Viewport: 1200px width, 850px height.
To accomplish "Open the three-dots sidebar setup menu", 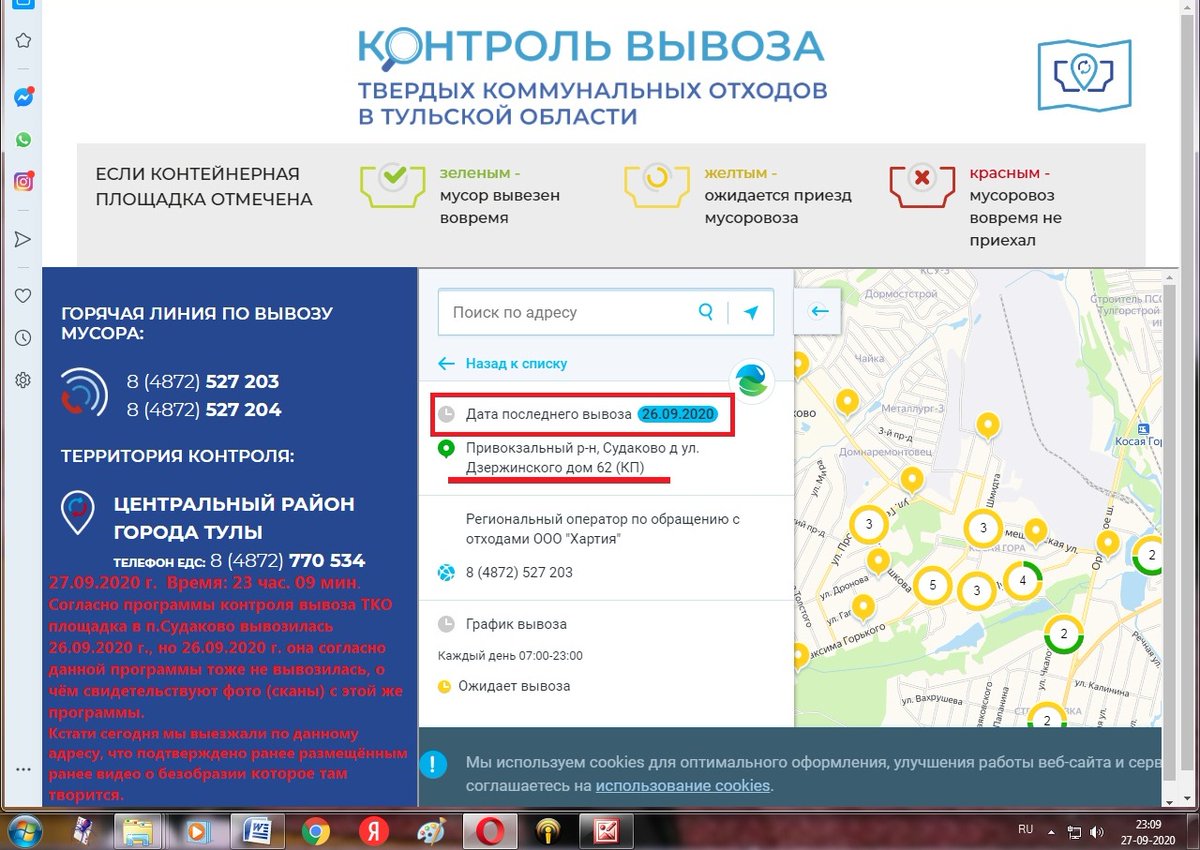I will tap(23, 769).
